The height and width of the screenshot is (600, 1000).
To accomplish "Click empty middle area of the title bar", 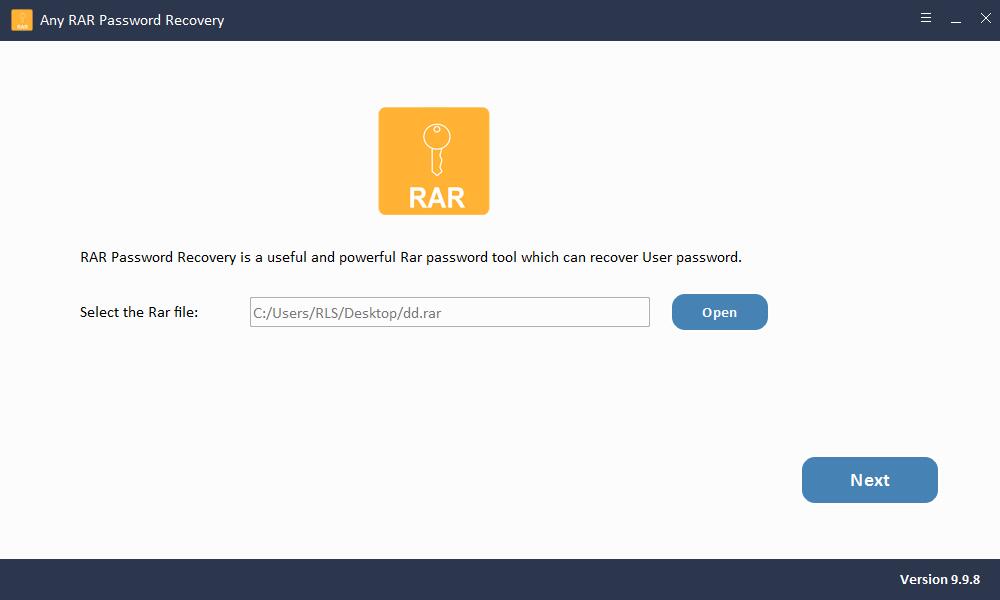I will [550, 20].
